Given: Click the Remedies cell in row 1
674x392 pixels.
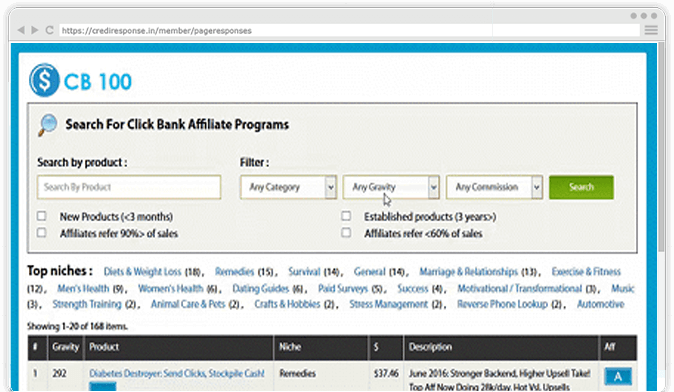Looking at the screenshot, I should click(x=297, y=374).
